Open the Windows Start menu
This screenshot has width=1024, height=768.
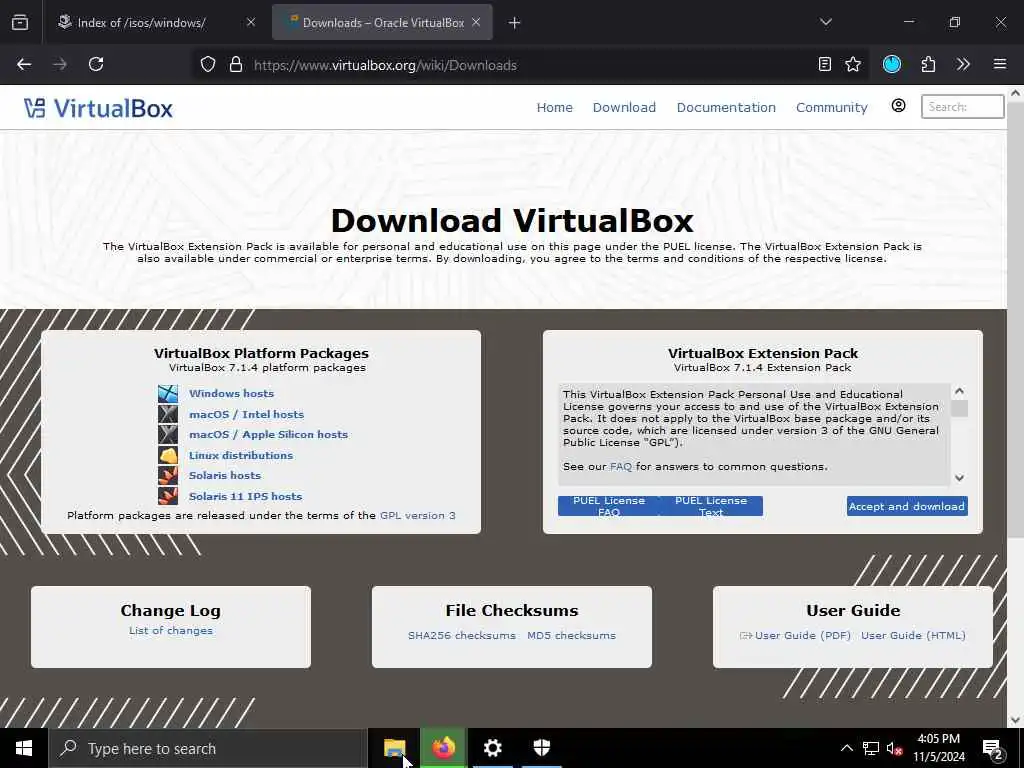(24, 748)
